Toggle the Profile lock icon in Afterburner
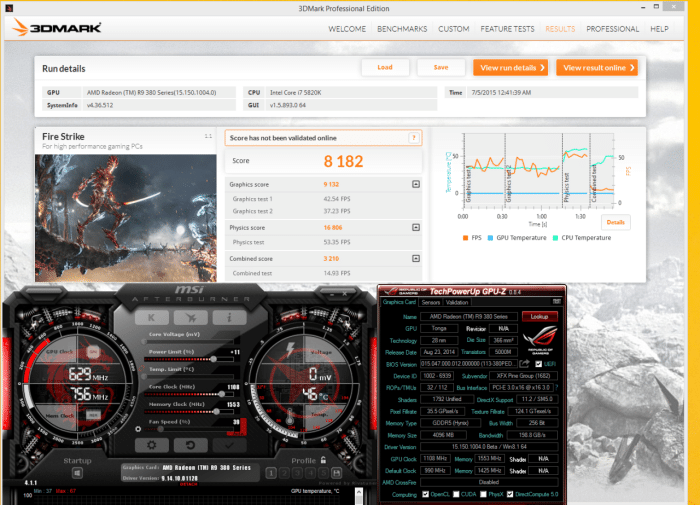700x505 pixels. 323,460
